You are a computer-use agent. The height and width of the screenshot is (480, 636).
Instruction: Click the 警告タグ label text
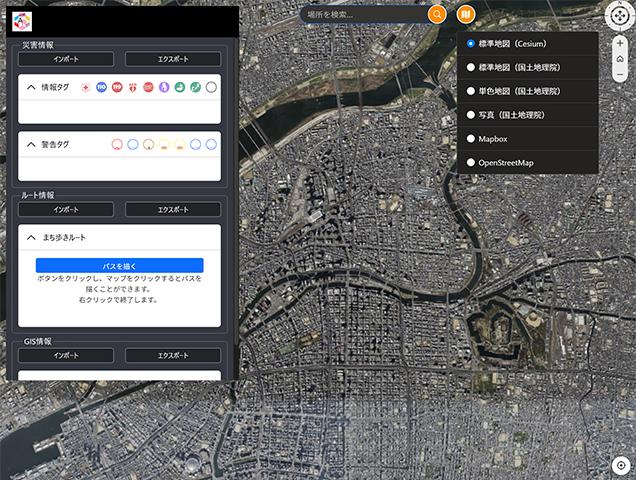tap(55, 144)
